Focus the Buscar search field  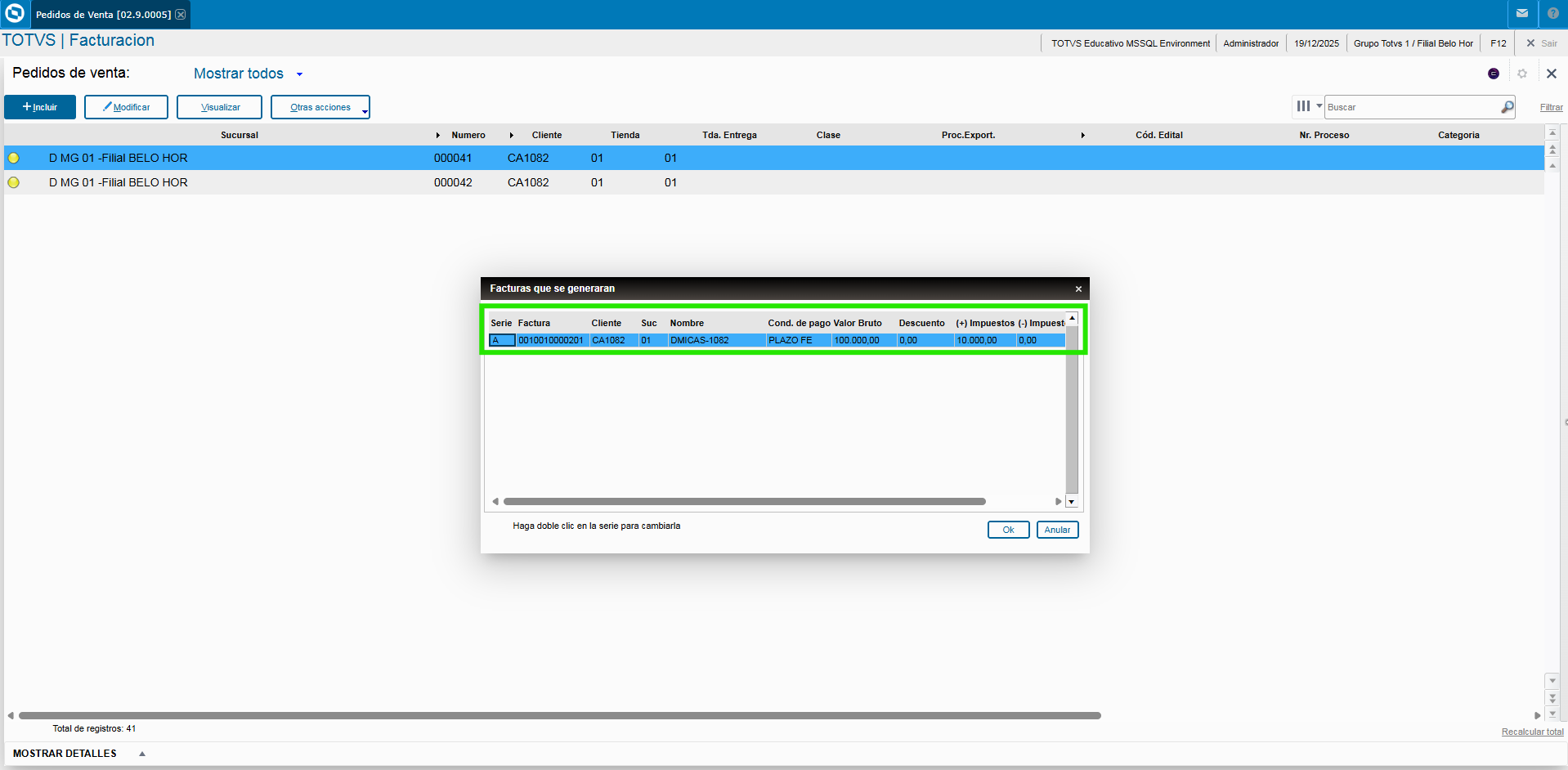coord(1413,107)
